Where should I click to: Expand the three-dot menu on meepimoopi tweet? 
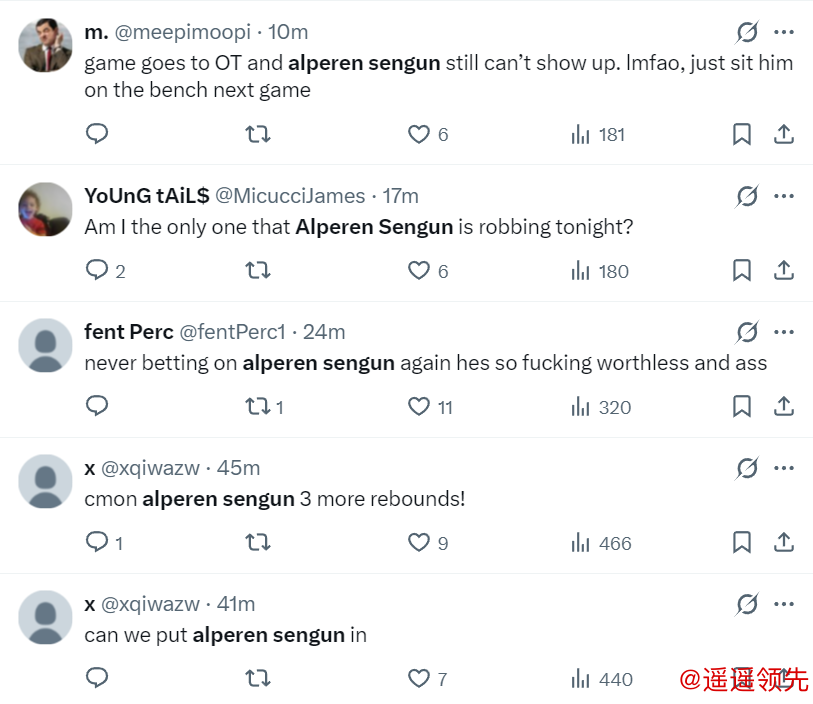pyautogui.click(x=784, y=32)
